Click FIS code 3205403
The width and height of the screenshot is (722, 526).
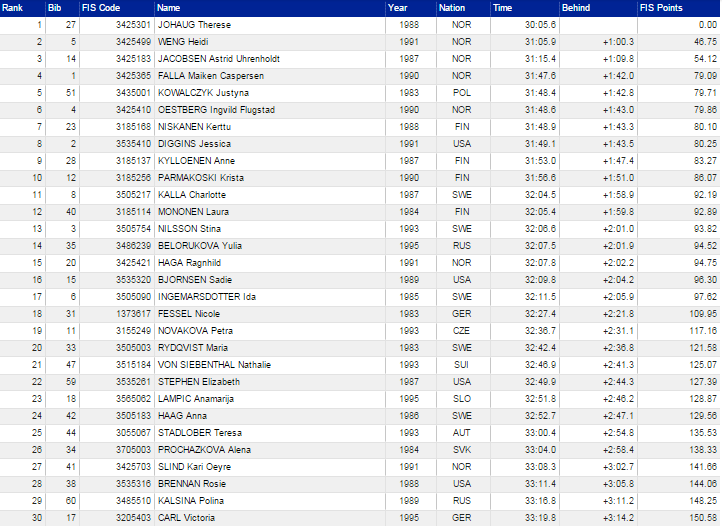tap(133, 519)
